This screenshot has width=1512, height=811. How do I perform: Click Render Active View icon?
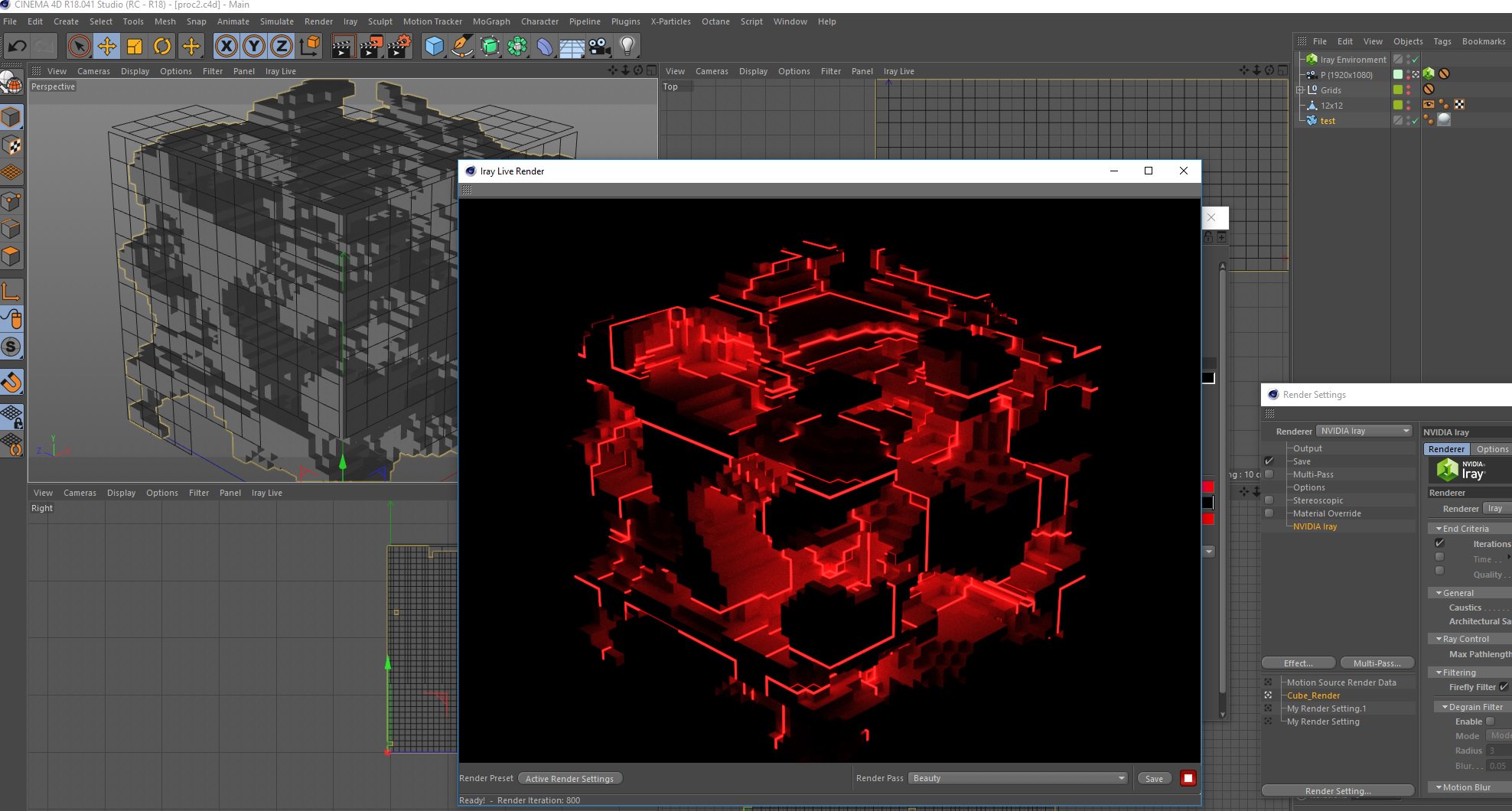coord(342,47)
